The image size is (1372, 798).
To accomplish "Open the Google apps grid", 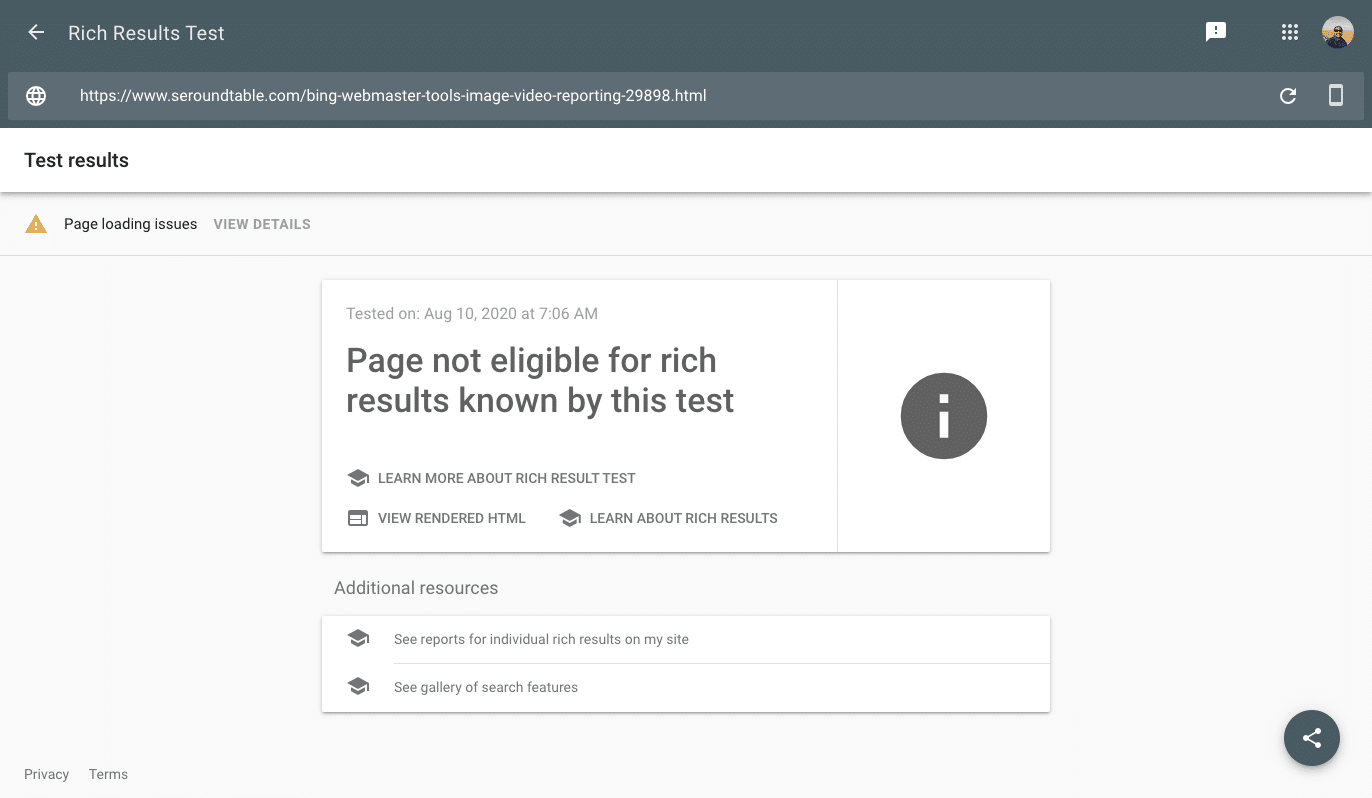I will coord(1290,32).
